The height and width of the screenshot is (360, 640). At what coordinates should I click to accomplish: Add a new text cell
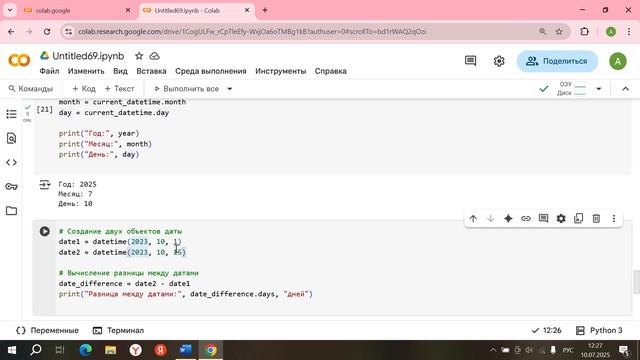(119, 89)
